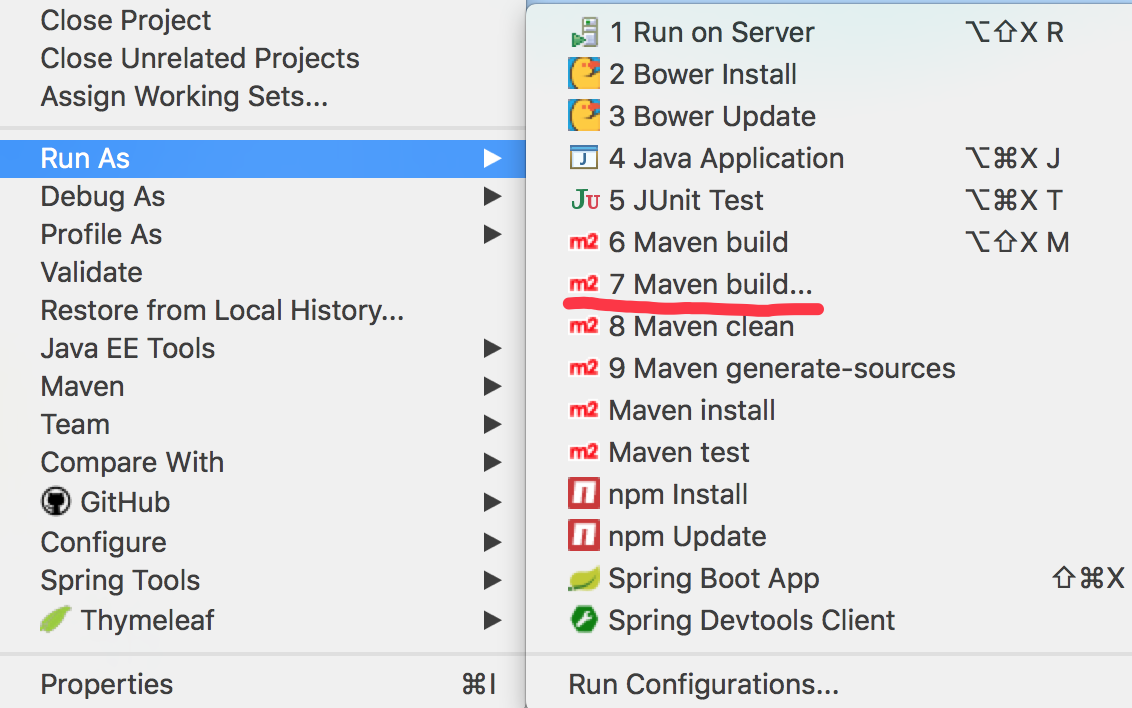Click the Spring Boot App leaf icon
The width and height of the screenshot is (1132, 708).
584,579
